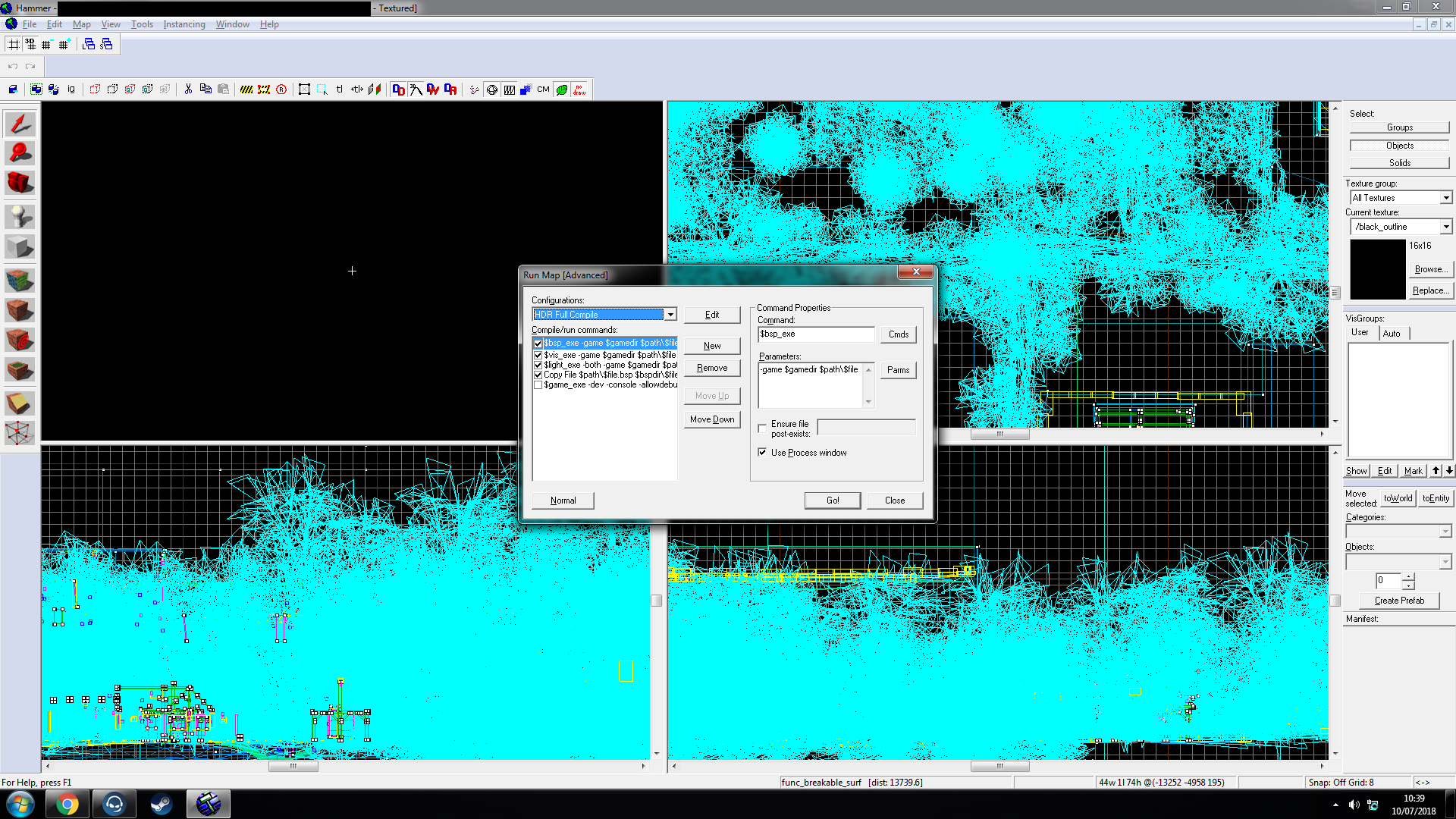Increase the prefab number stepper
This screenshot has width=1456, height=819.
pyautogui.click(x=1408, y=577)
